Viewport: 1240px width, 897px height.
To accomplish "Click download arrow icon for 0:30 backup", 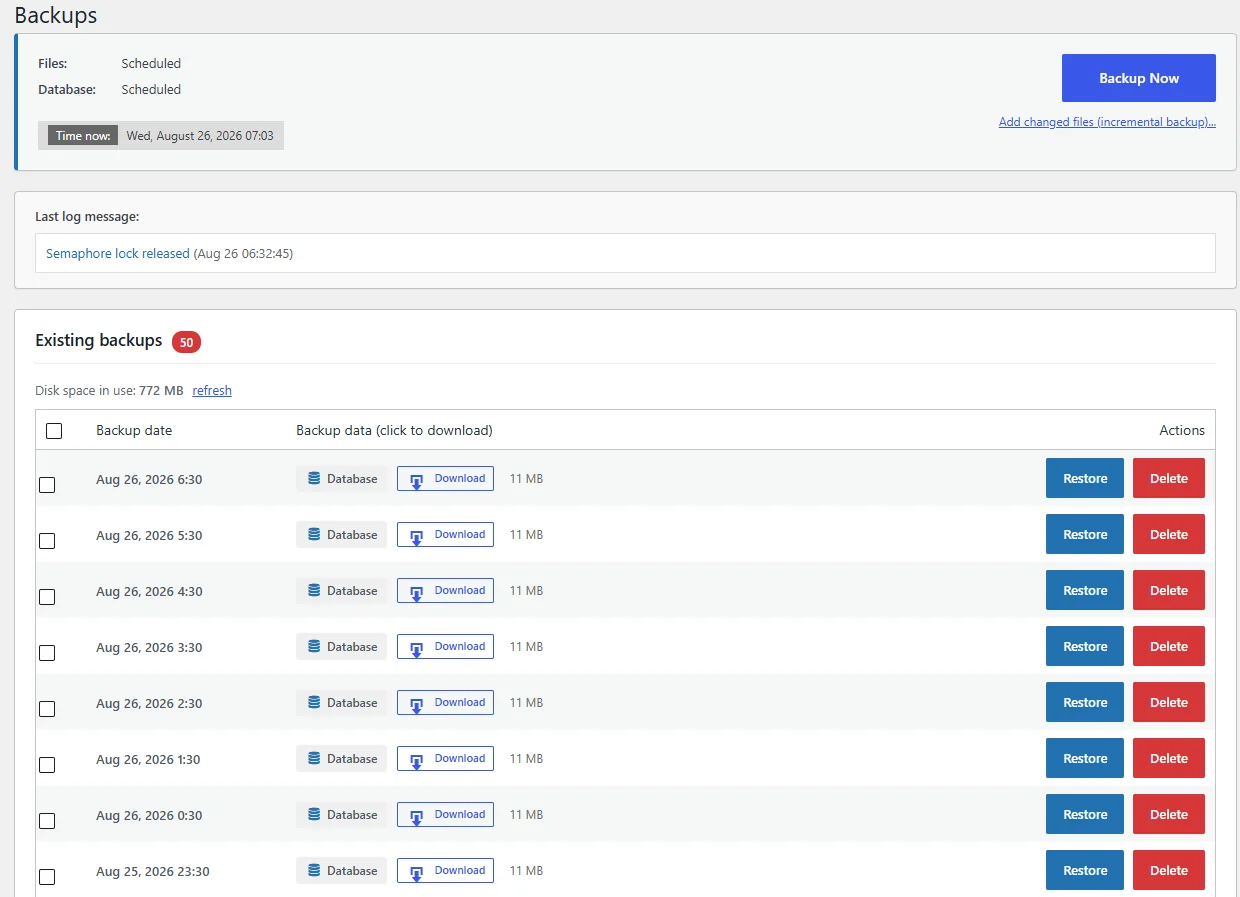I will coord(417,817).
